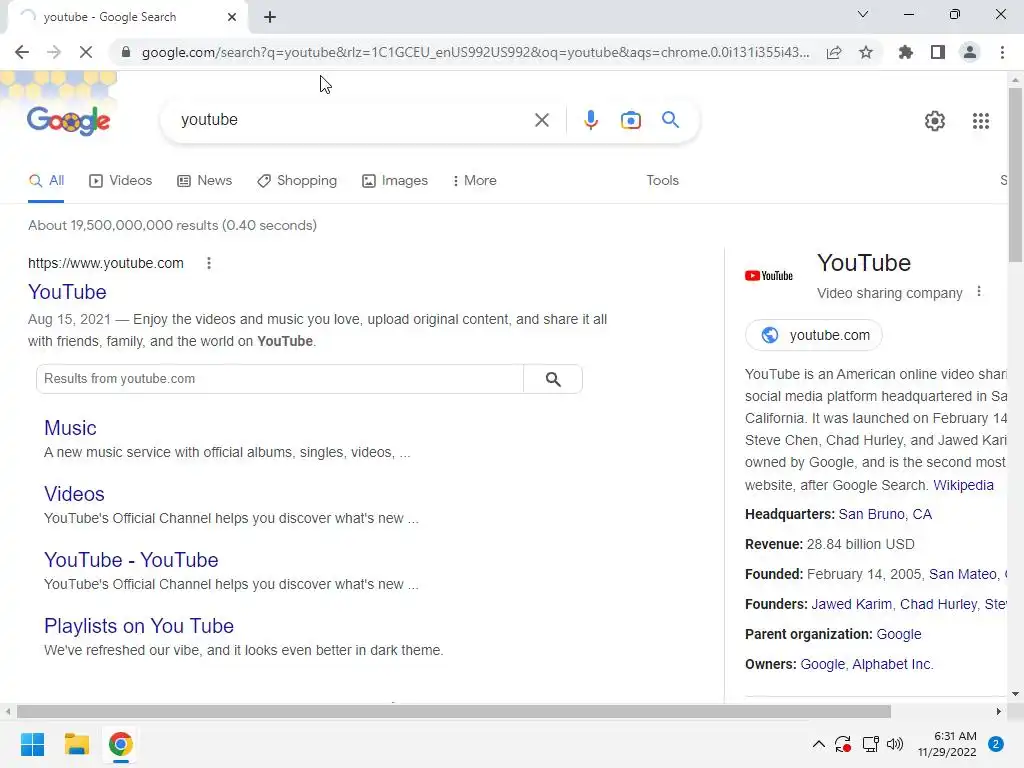The image size is (1024, 768).
Task: Open the volume speaker tray icon
Action: pos(895,744)
